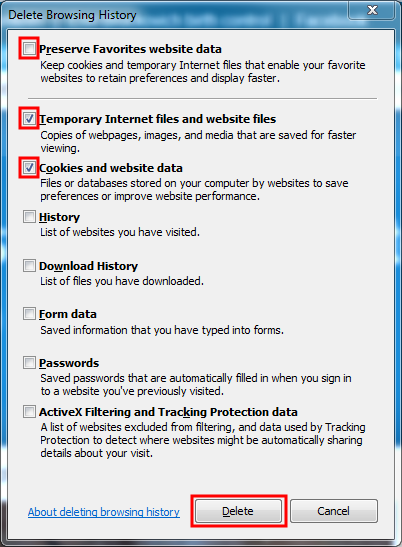Check the Download History box

coord(29,265)
